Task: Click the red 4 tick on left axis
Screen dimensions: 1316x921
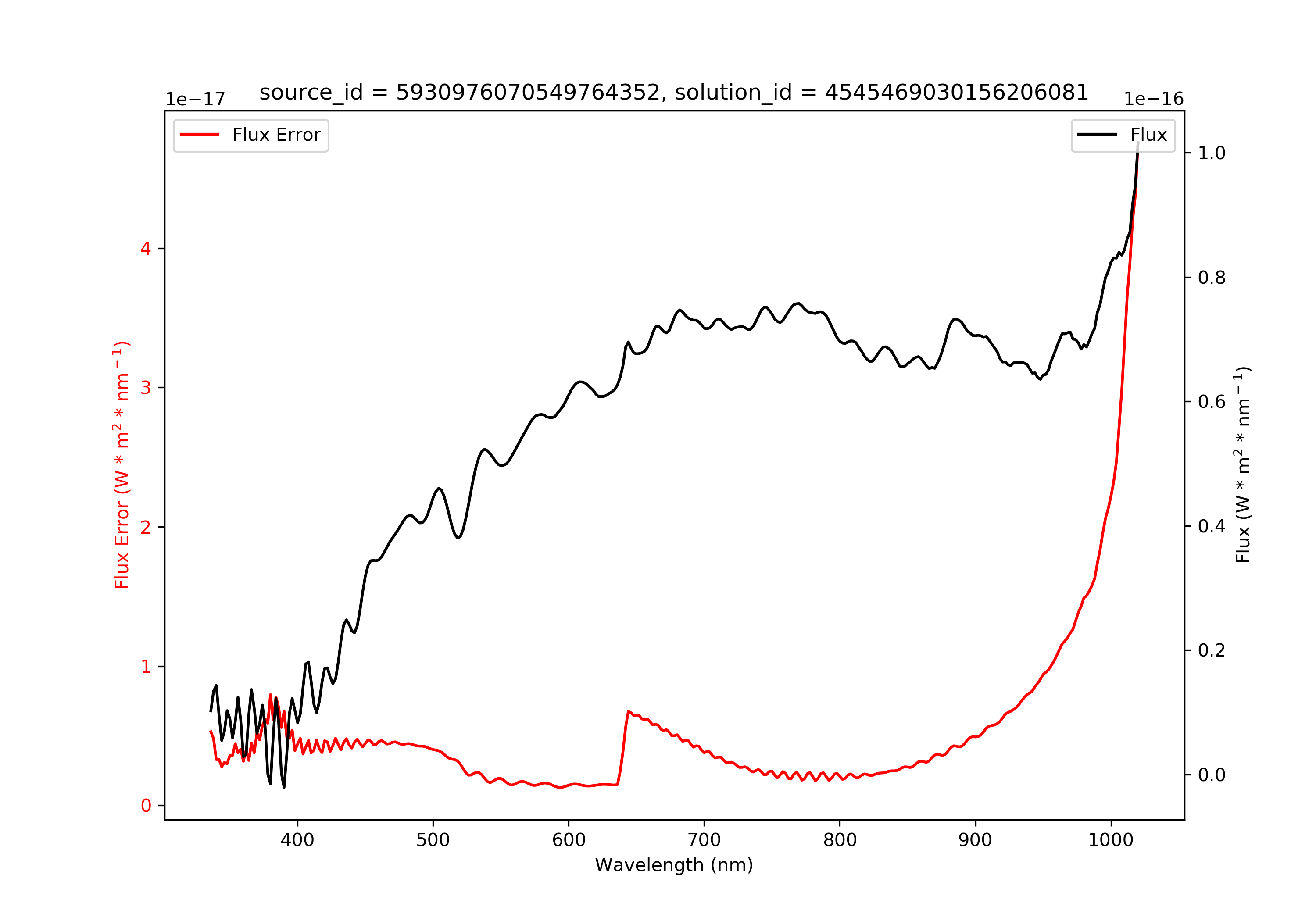Action: [146, 249]
